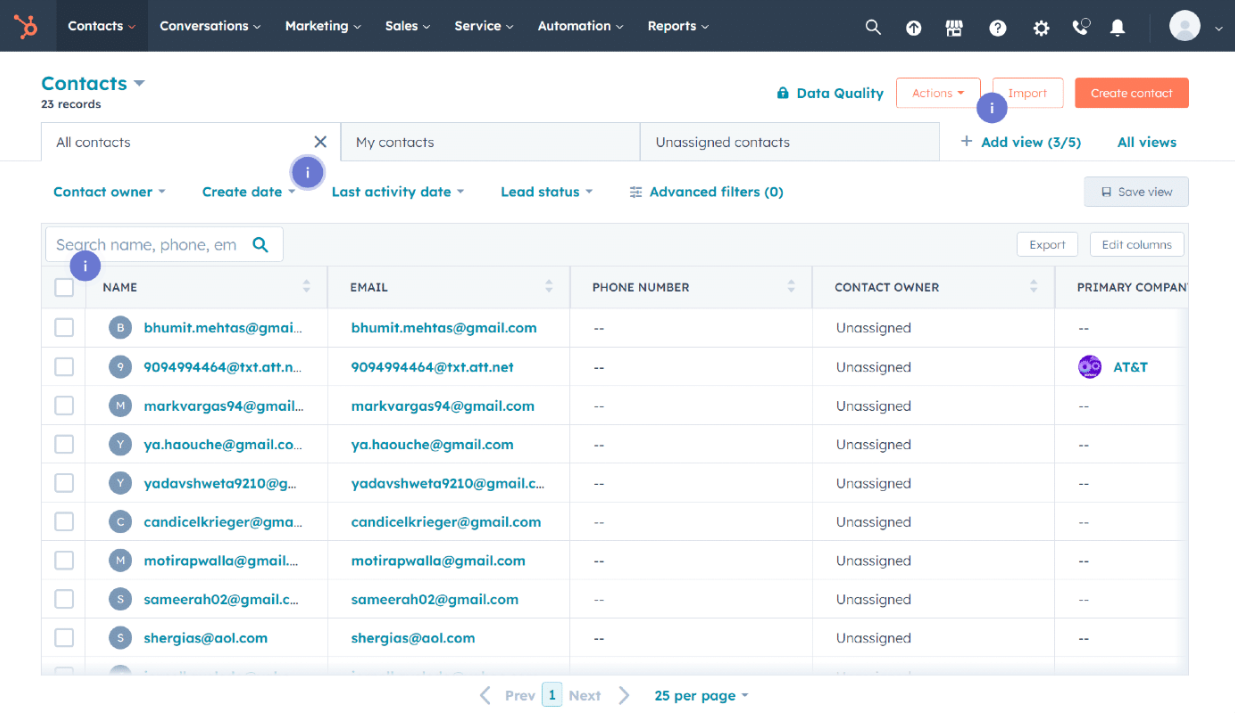Open the Help question mark icon
The width and height of the screenshot is (1235, 713).
pyautogui.click(x=998, y=28)
